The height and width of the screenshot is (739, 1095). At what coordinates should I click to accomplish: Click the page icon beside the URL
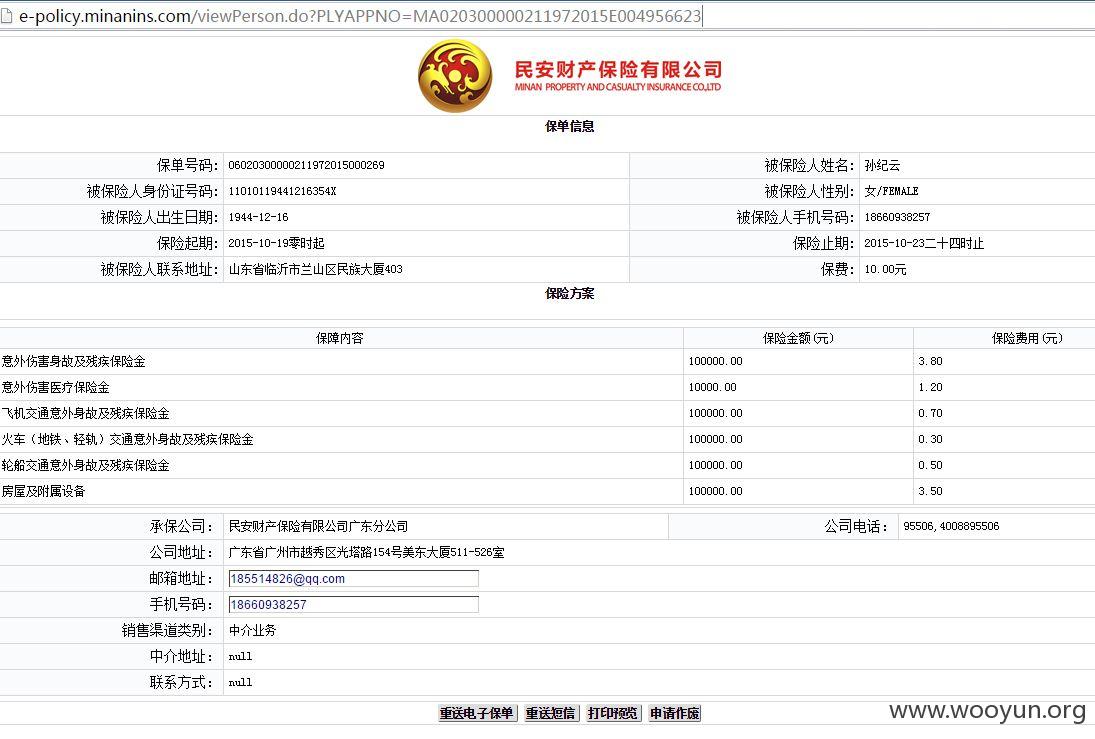pyautogui.click(x=6, y=15)
